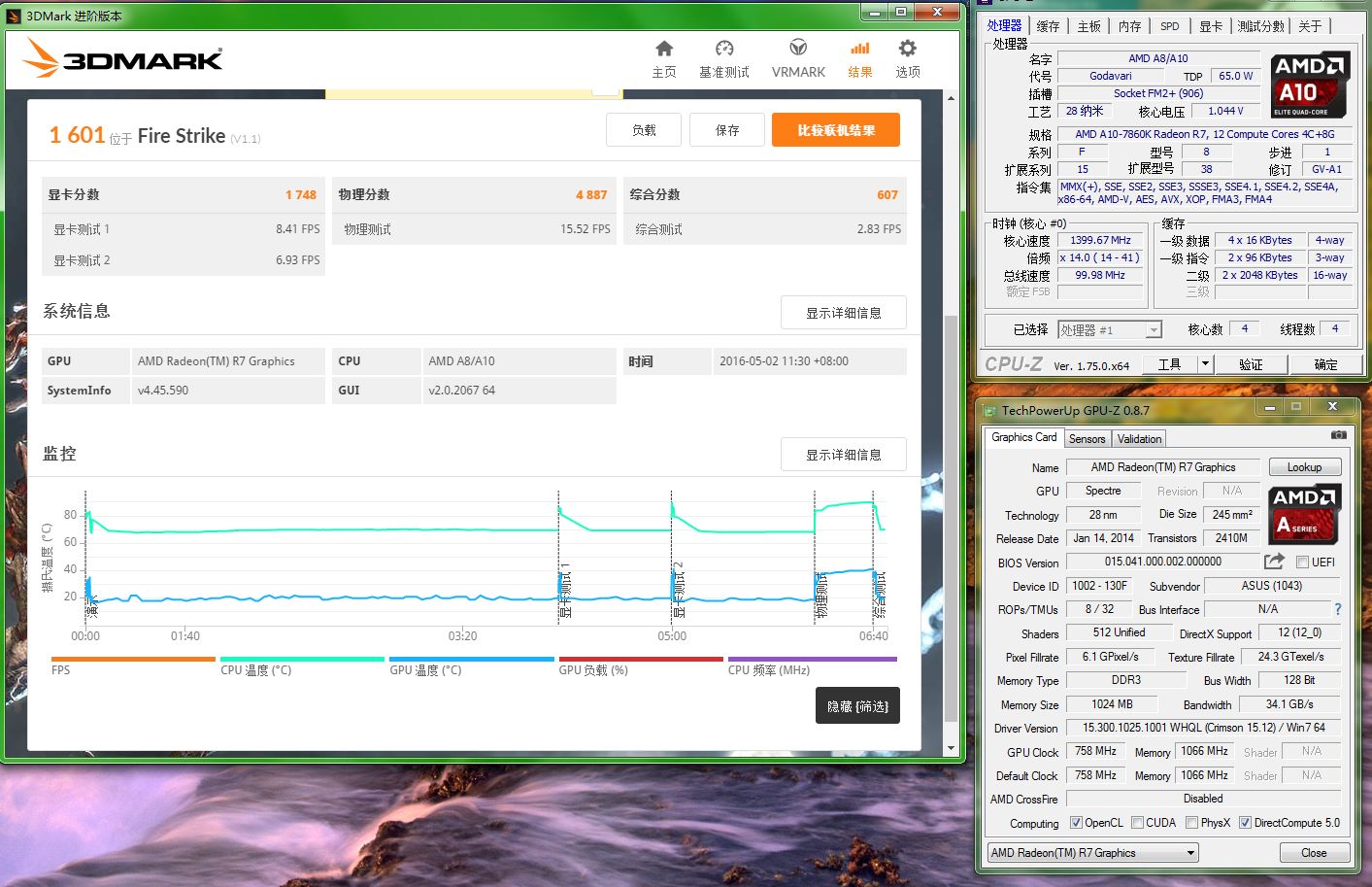Image resolution: width=1372 pixels, height=887 pixels.
Task: Click the purple CPU 频率 legend bar
Action: click(x=811, y=658)
